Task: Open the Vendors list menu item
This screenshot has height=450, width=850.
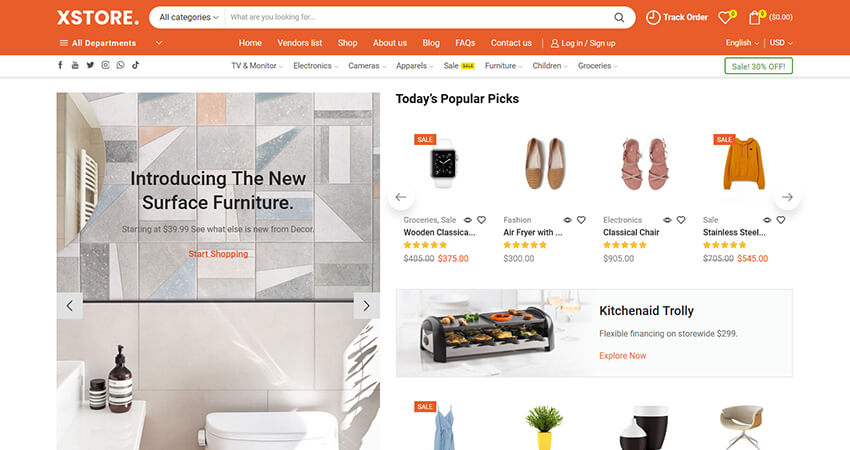Action: pyautogui.click(x=300, y=43)
